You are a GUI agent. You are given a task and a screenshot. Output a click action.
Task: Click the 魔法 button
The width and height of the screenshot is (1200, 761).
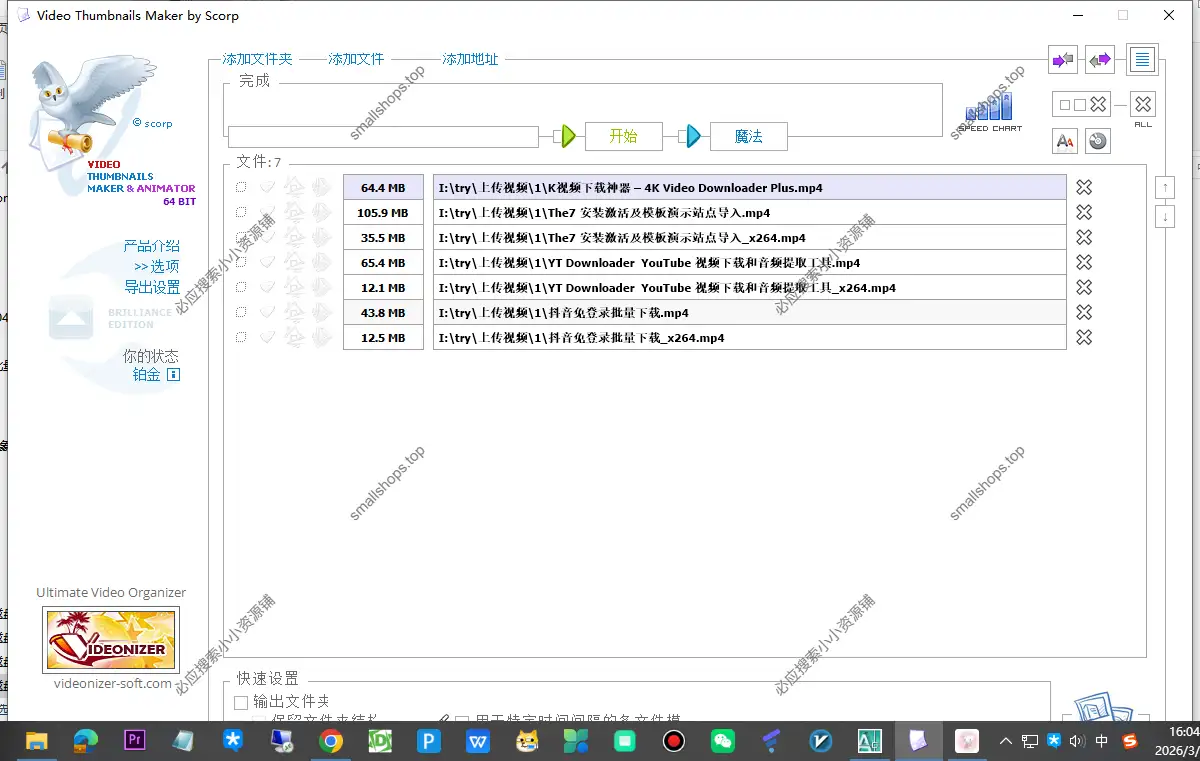click(x=748, y=136)
